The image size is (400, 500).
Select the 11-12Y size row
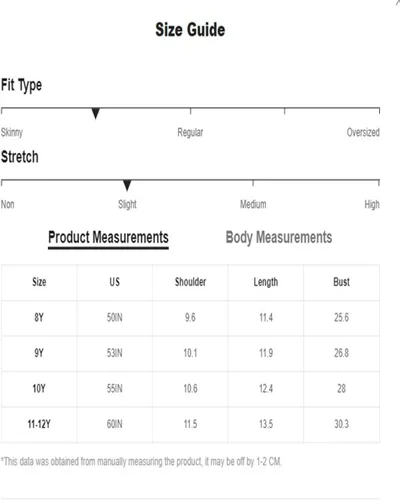(190, 425)
